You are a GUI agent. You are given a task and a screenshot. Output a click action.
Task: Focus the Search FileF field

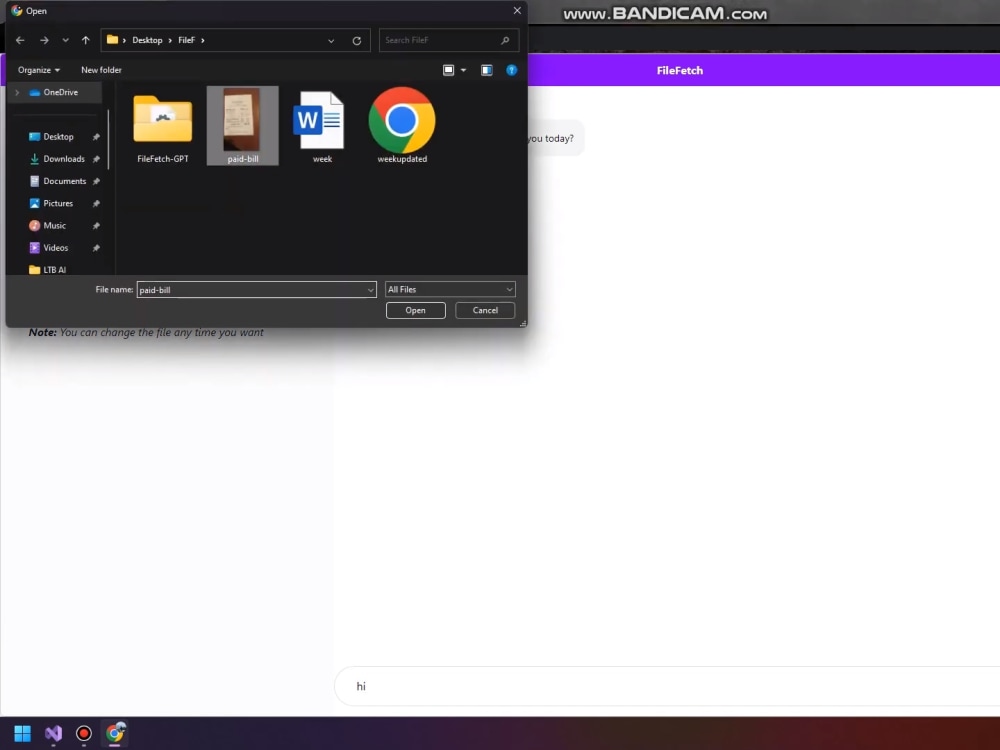point(448,40)
